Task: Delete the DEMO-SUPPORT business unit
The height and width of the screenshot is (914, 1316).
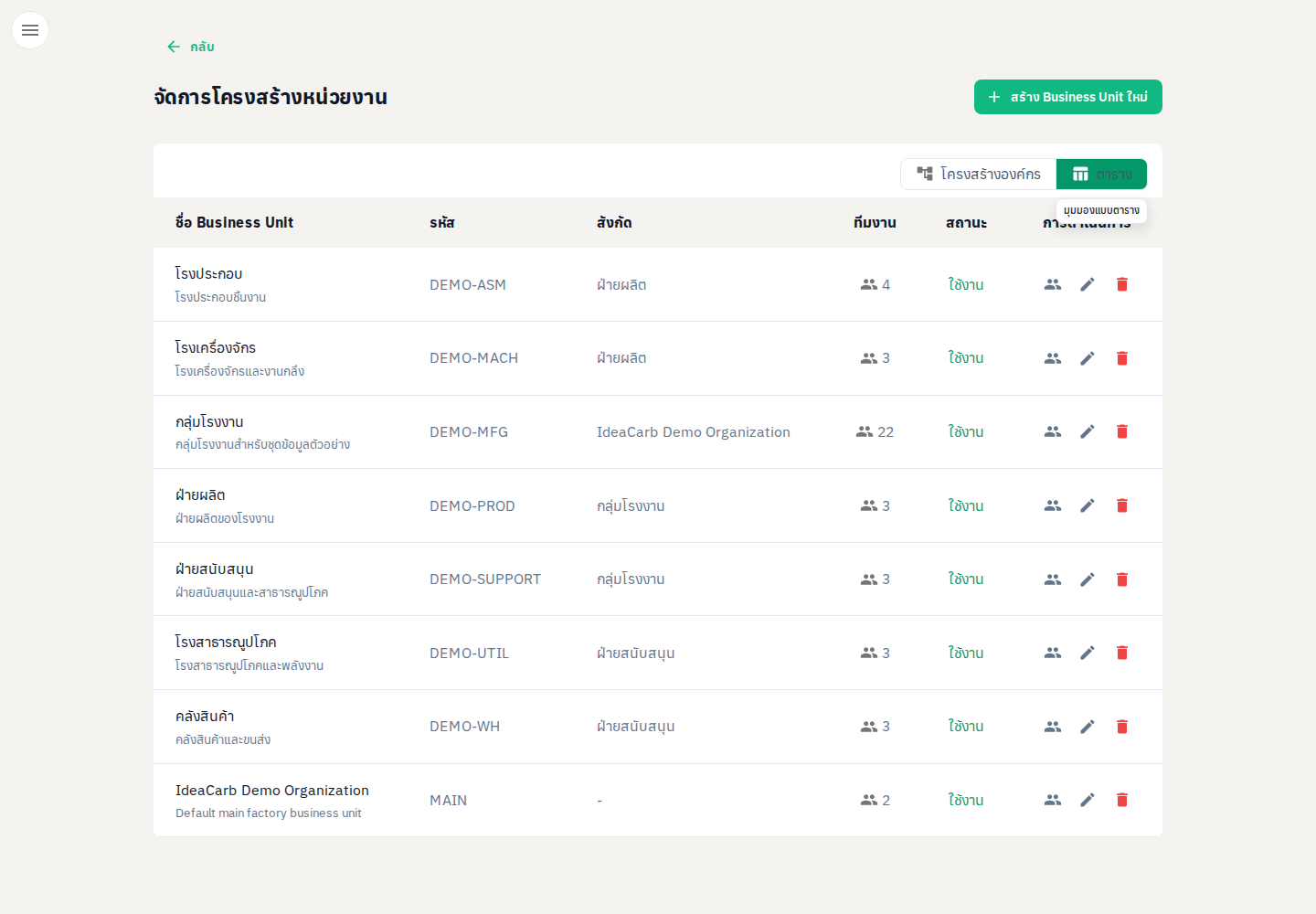Action: point(1122,579)
